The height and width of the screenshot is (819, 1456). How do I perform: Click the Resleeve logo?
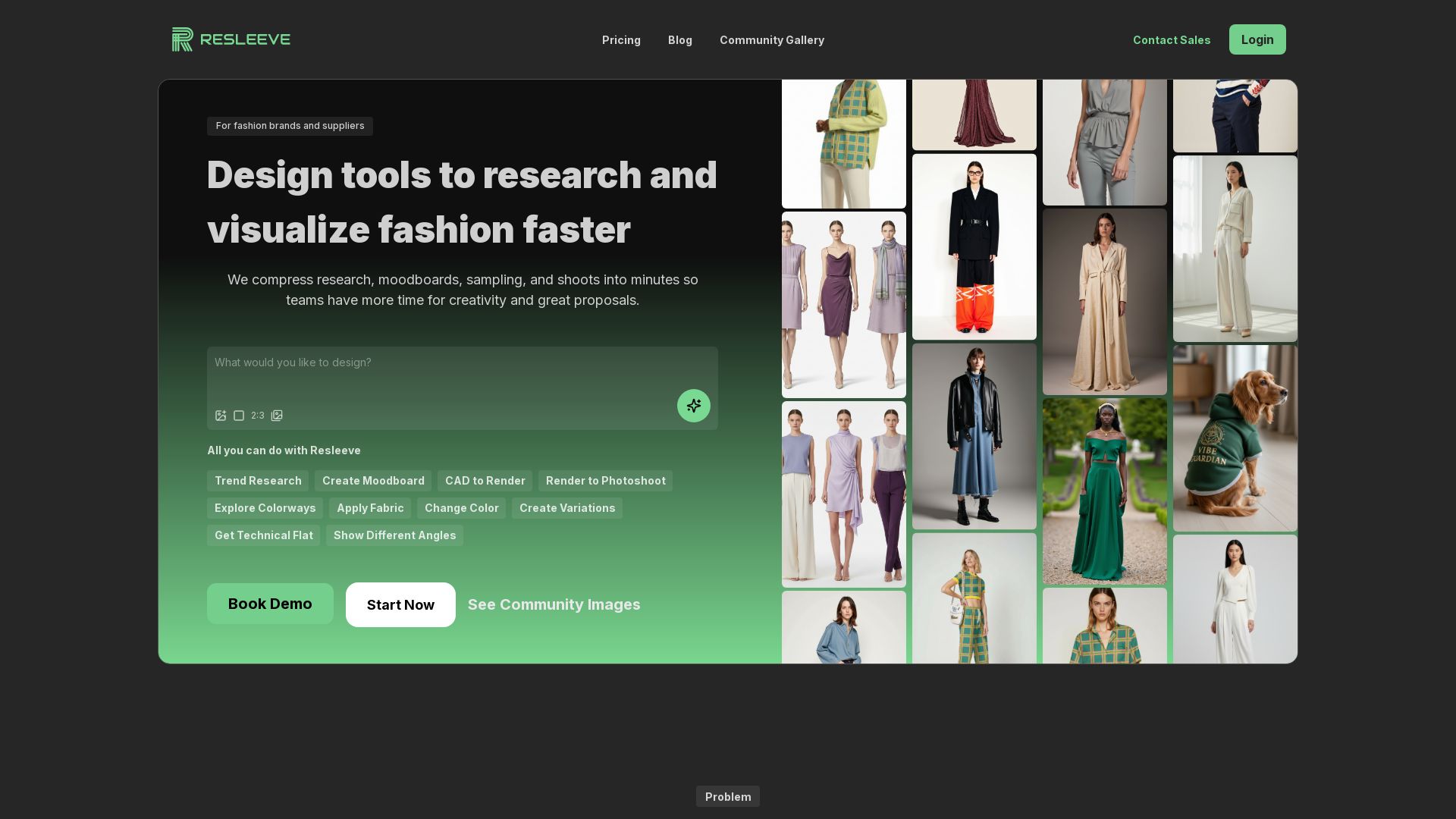231,39
